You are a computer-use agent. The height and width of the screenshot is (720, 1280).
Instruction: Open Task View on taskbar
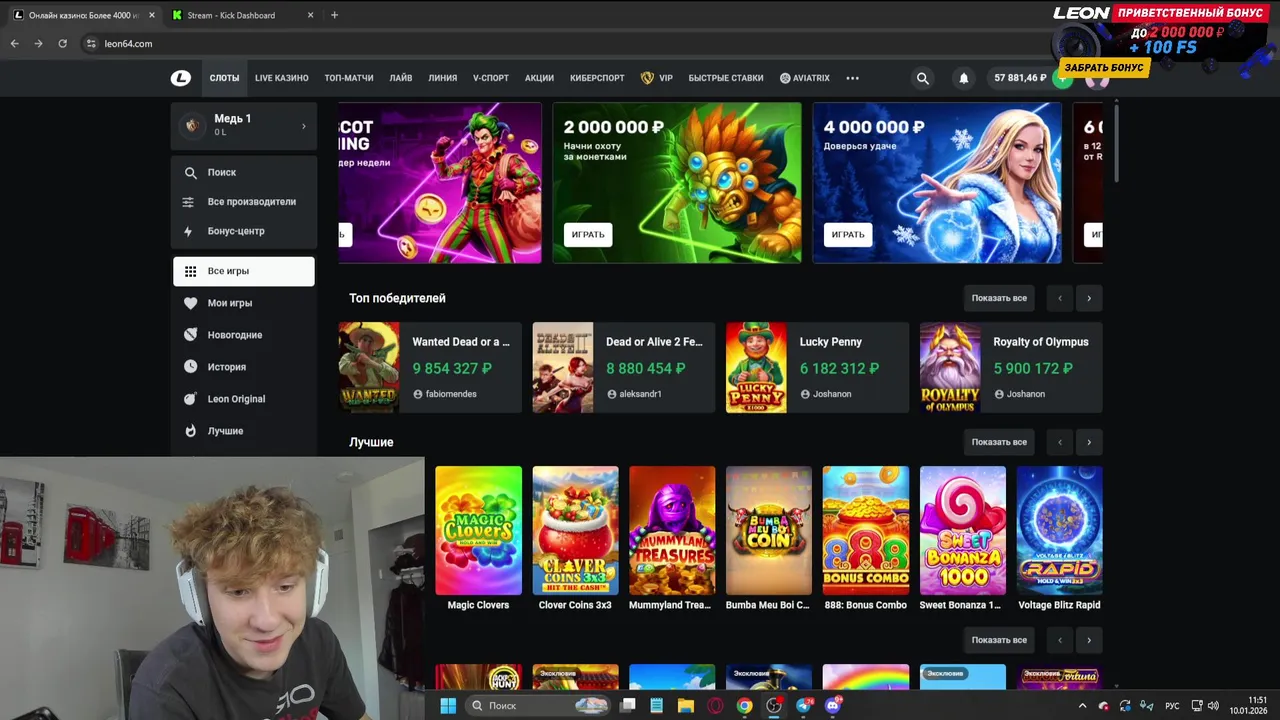tap(627, 706)
